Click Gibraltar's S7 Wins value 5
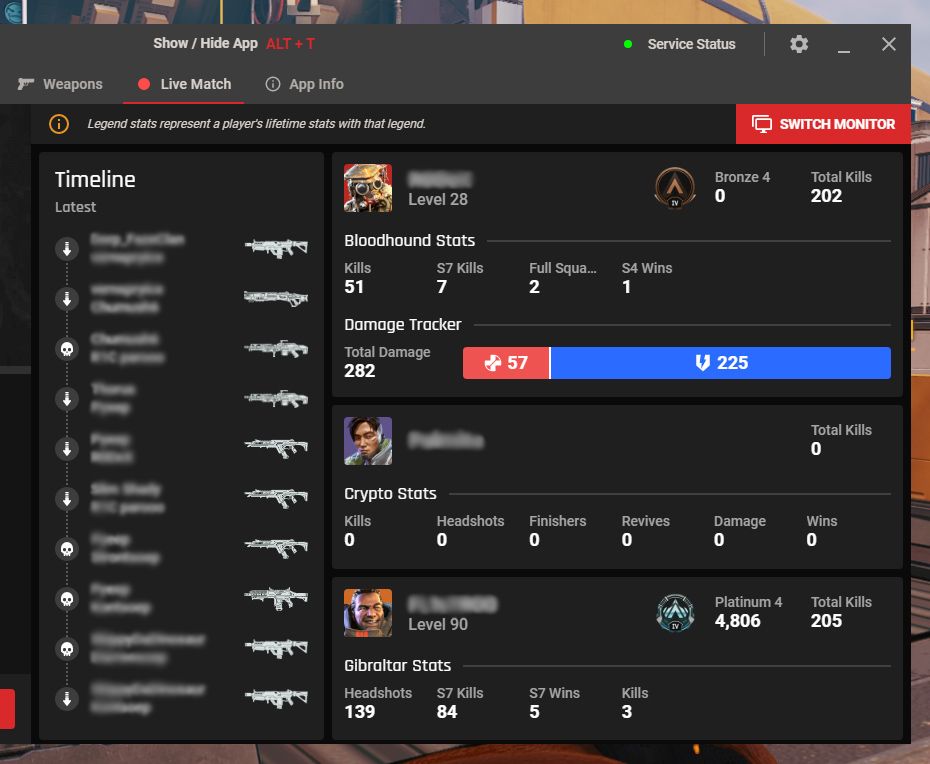Image resolution: width=930 pixels, height=764 pixels. pos(534,712)
